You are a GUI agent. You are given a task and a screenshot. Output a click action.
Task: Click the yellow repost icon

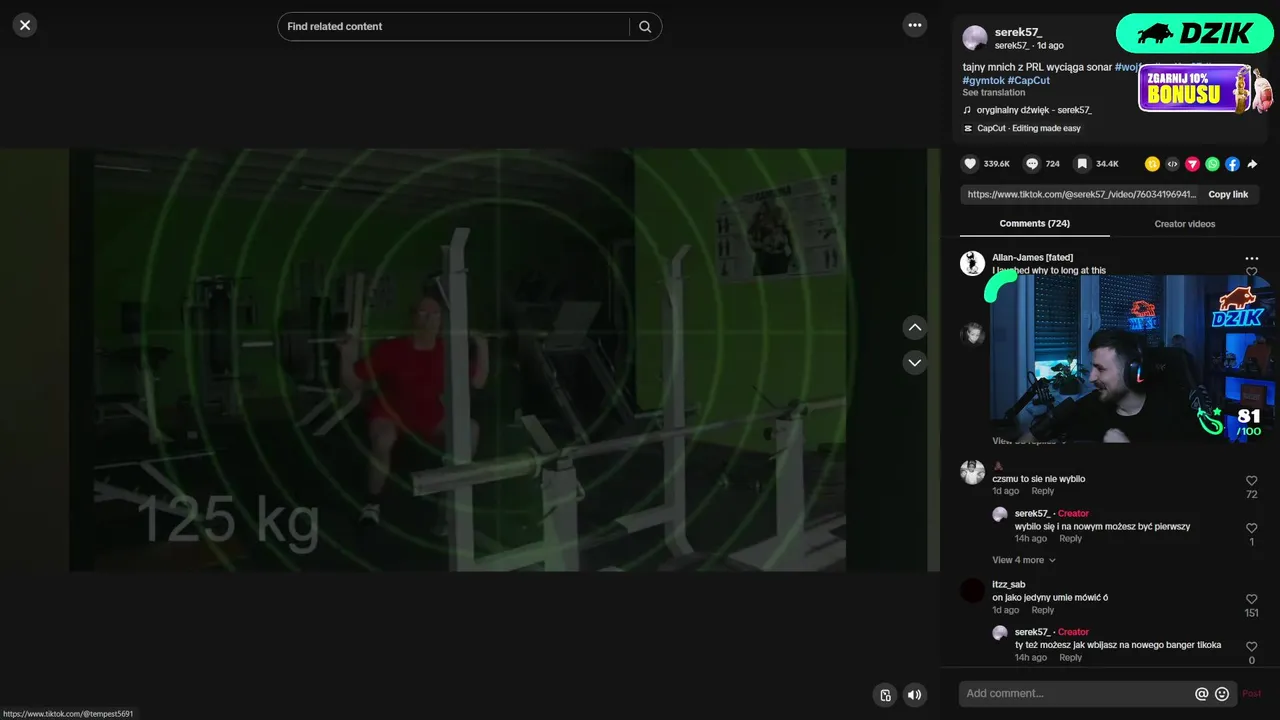tap(1152, 164)
